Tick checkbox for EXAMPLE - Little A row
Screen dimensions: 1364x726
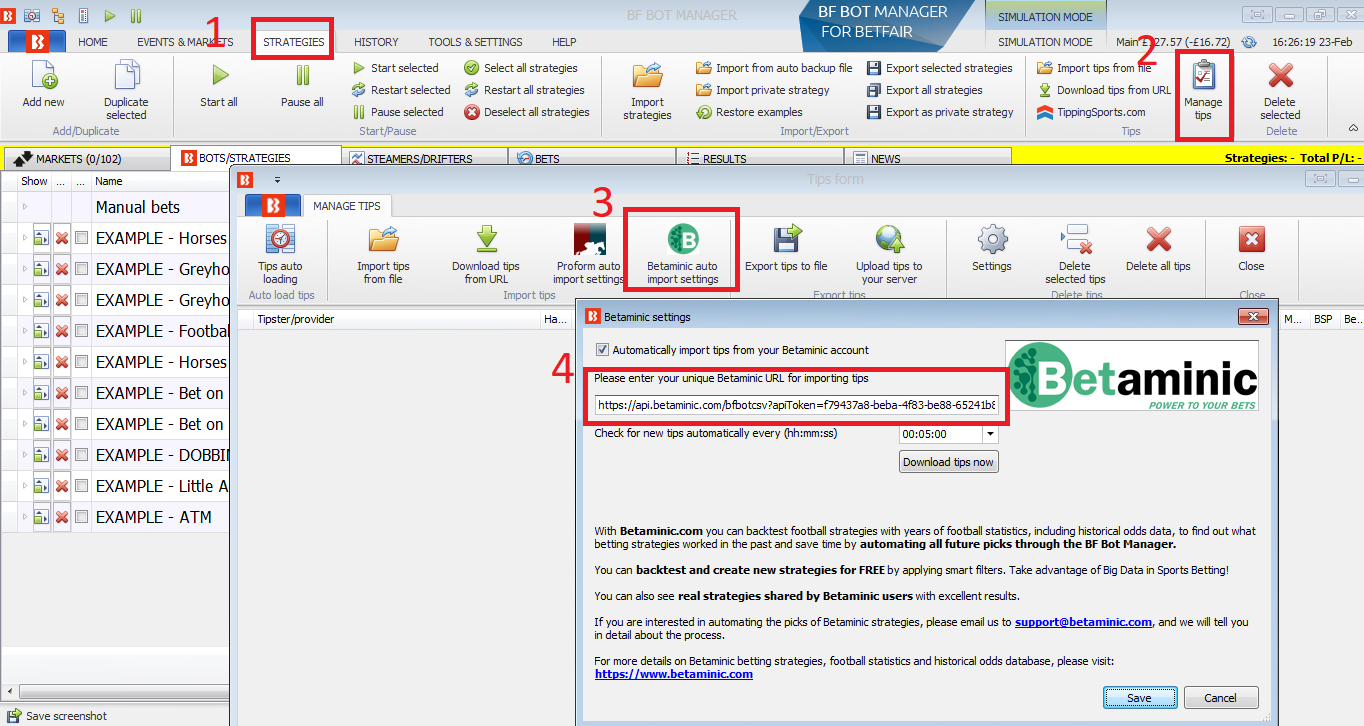(x=82, y=486)
